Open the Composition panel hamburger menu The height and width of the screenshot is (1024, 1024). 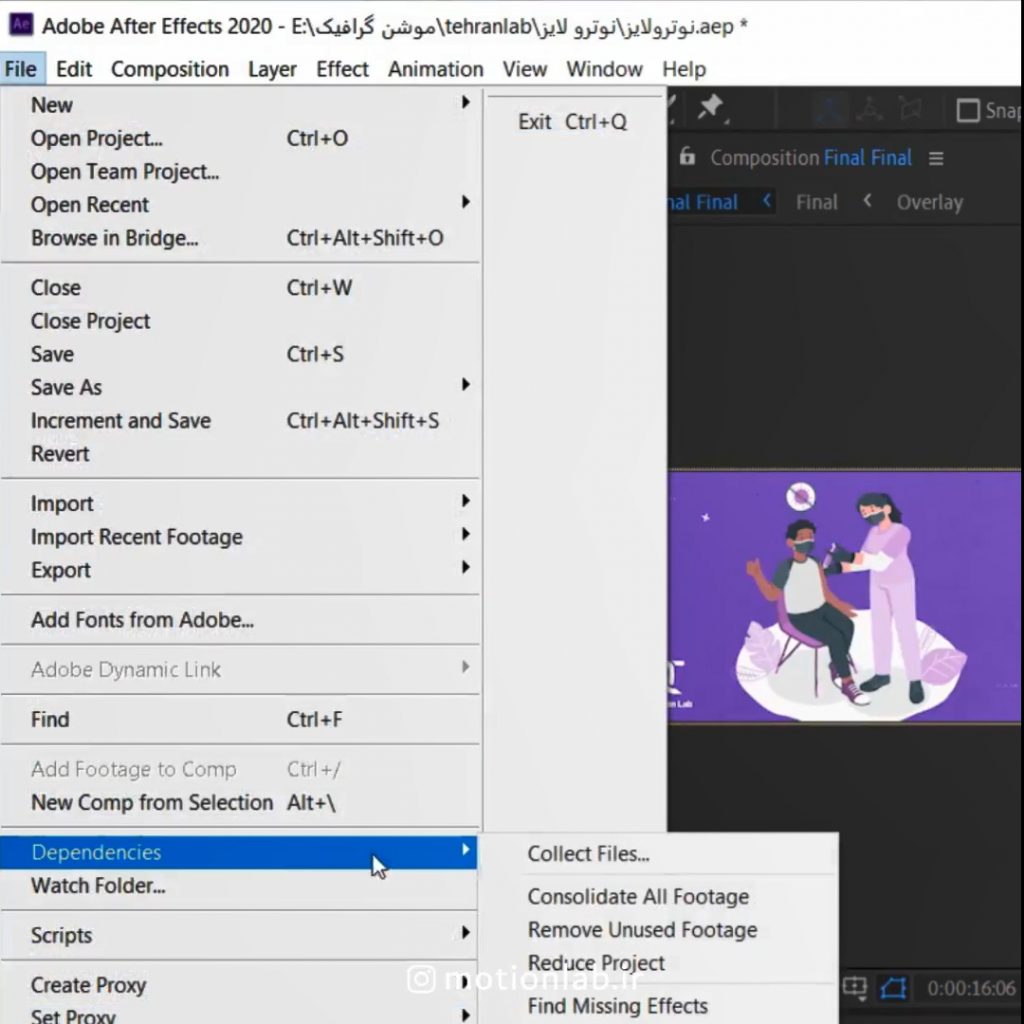pos(936,158)
